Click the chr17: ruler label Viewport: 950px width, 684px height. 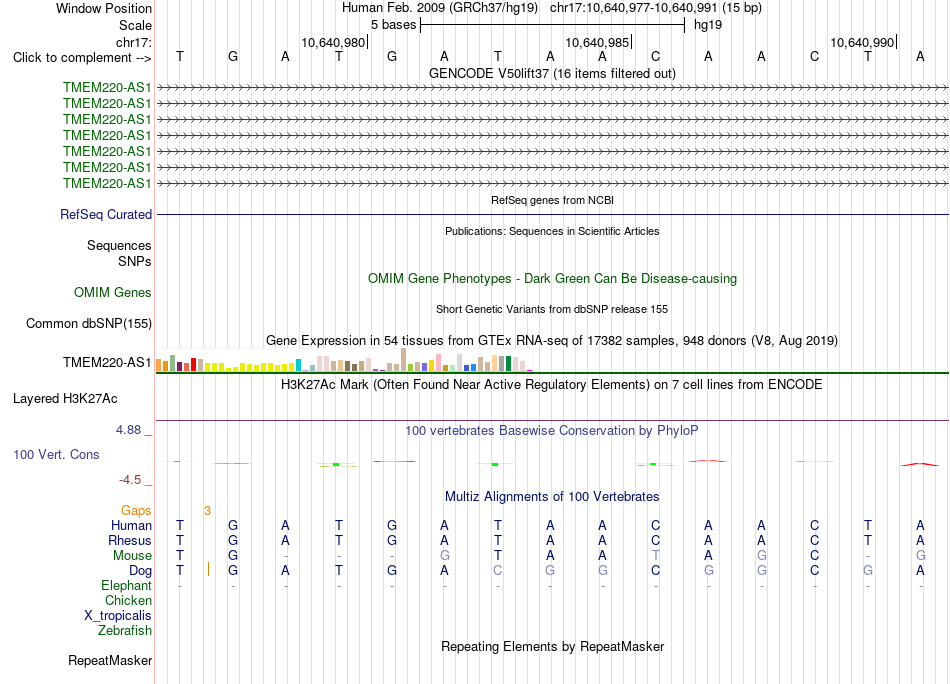[x=133, y=42]
